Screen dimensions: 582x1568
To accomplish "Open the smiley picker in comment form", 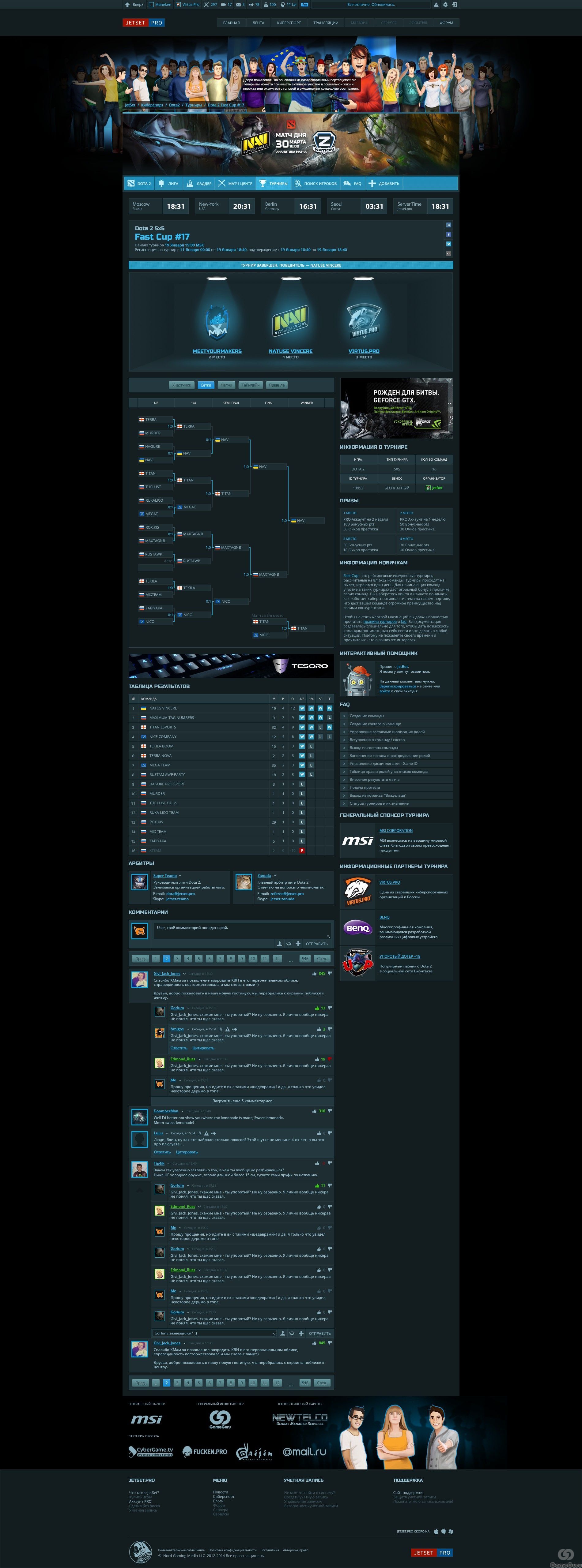I will pos(289,944).
